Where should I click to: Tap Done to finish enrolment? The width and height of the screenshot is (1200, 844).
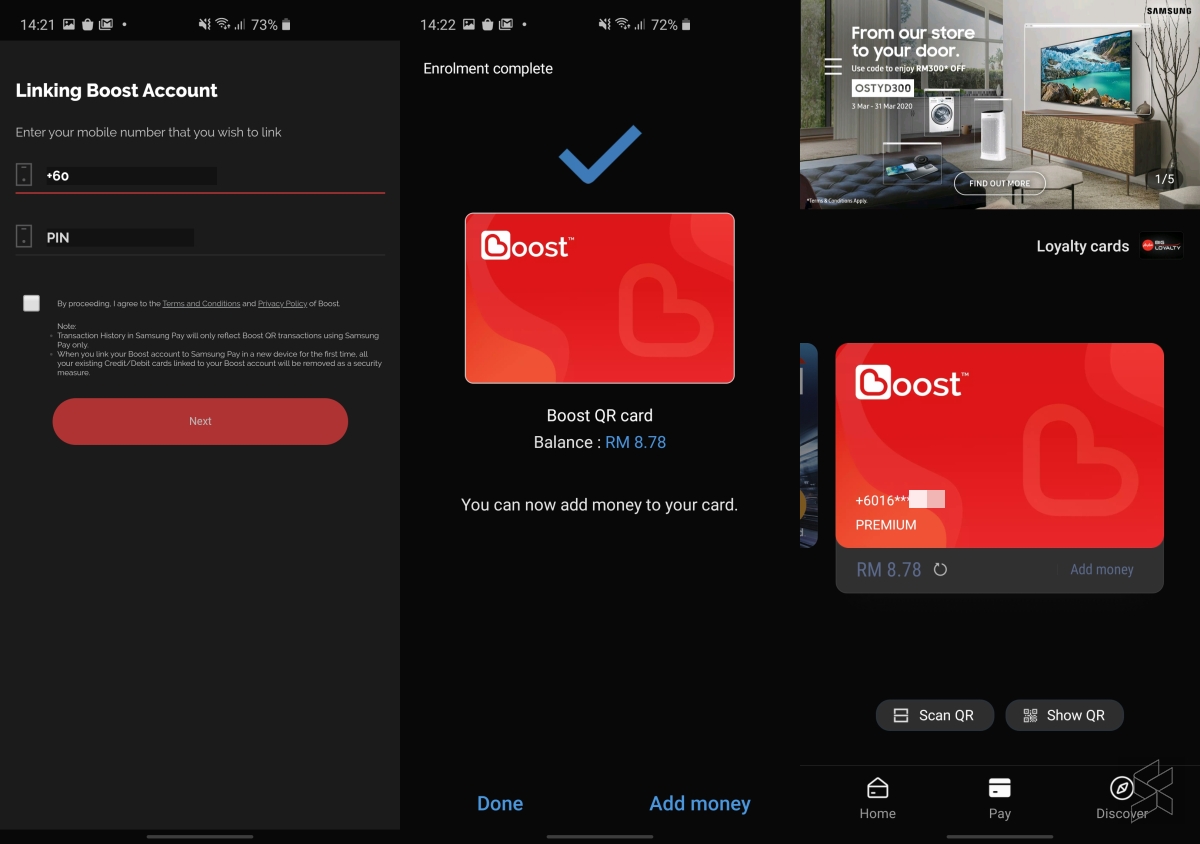[x=499, y=803]
